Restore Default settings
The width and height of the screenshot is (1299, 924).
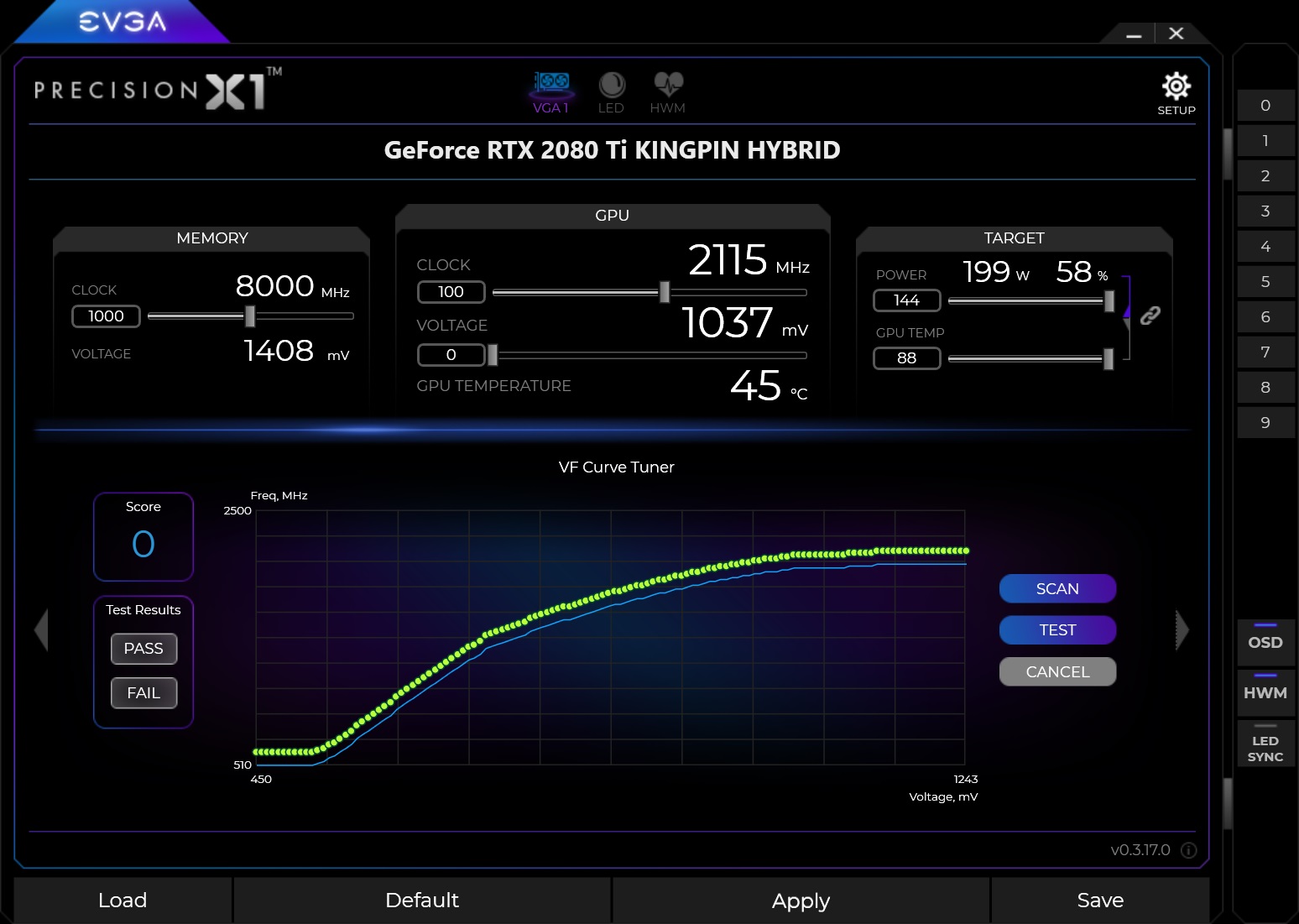point(421,900)
